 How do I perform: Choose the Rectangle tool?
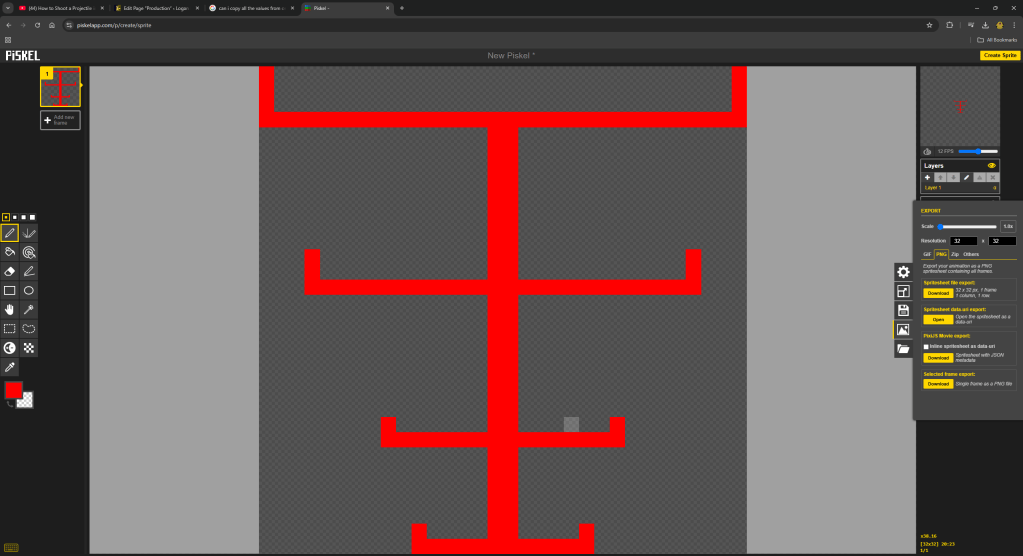click(x=9, y=290)
